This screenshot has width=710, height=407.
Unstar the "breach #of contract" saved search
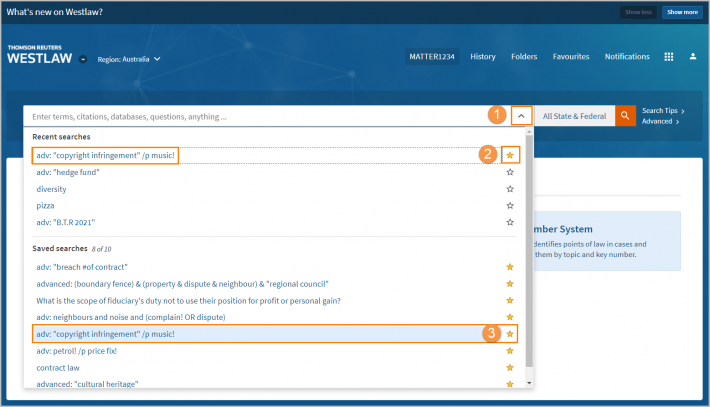[x=510, y=267]
